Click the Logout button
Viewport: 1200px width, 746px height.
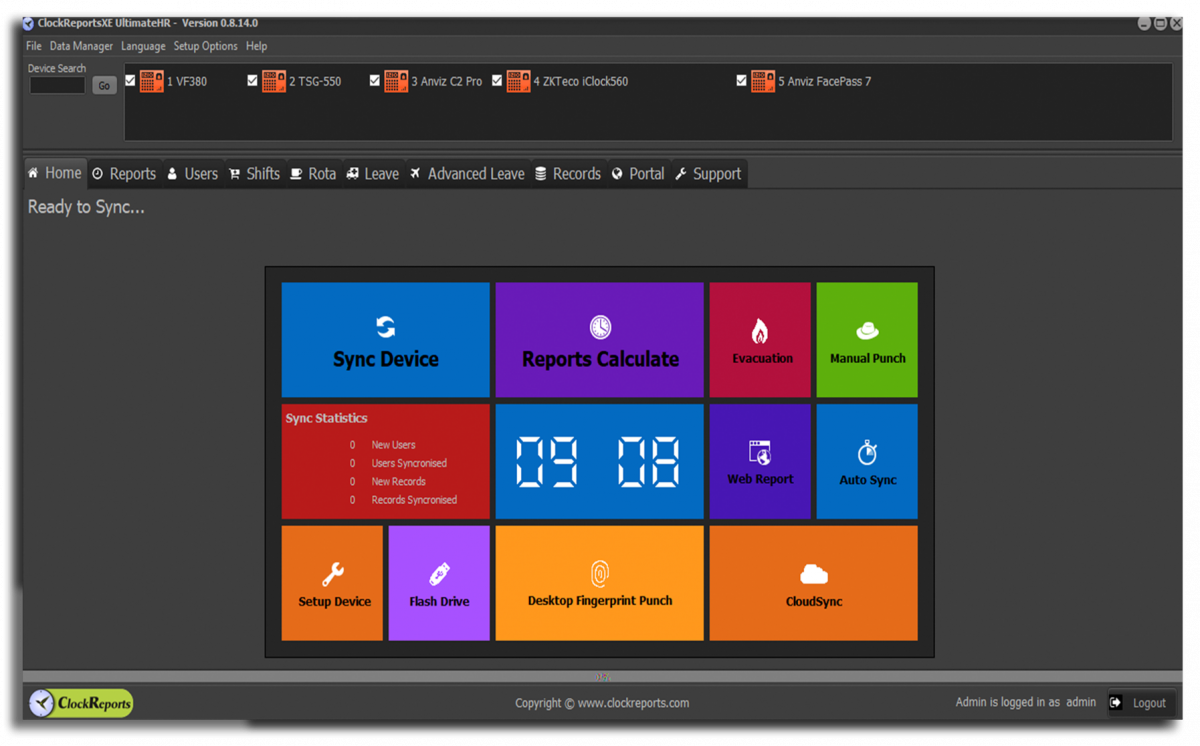(1139, 703)
